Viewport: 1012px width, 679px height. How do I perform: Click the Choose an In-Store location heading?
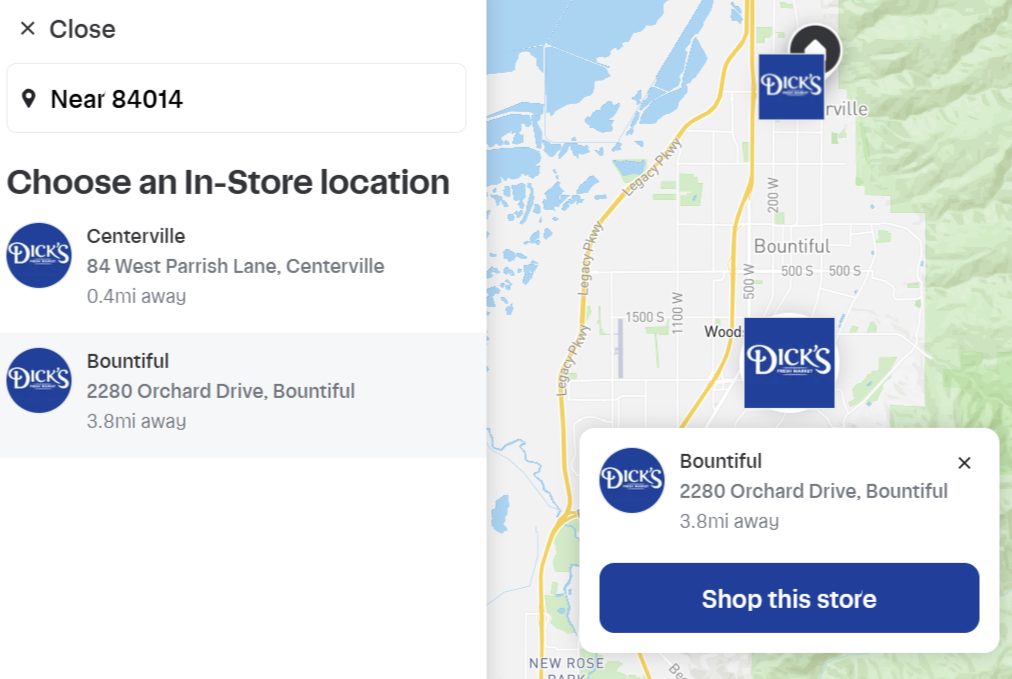(228, 182)
